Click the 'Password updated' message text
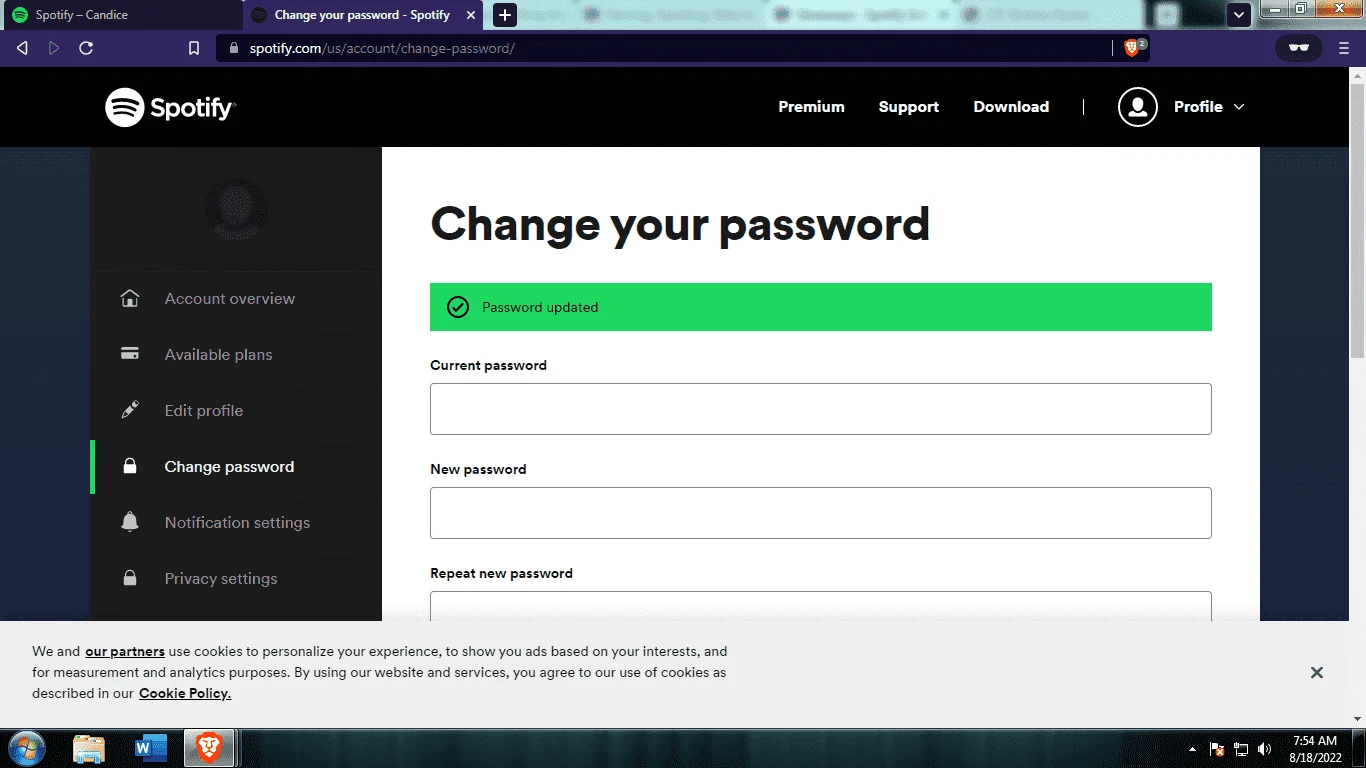Image resolution: width=1366 pixels, height=768 pixels. [x=540, y=307]
